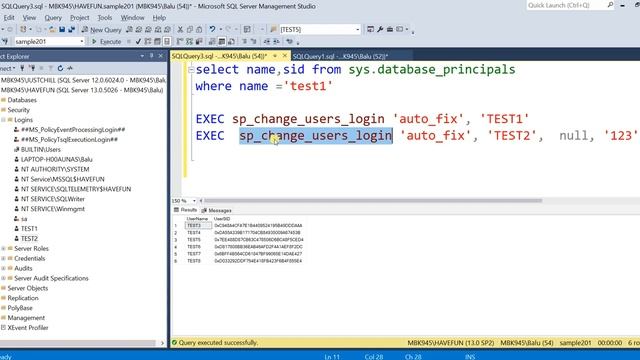Open the Tools menu
This screenshot has height=360, width=640.
(x=105, y=18)
